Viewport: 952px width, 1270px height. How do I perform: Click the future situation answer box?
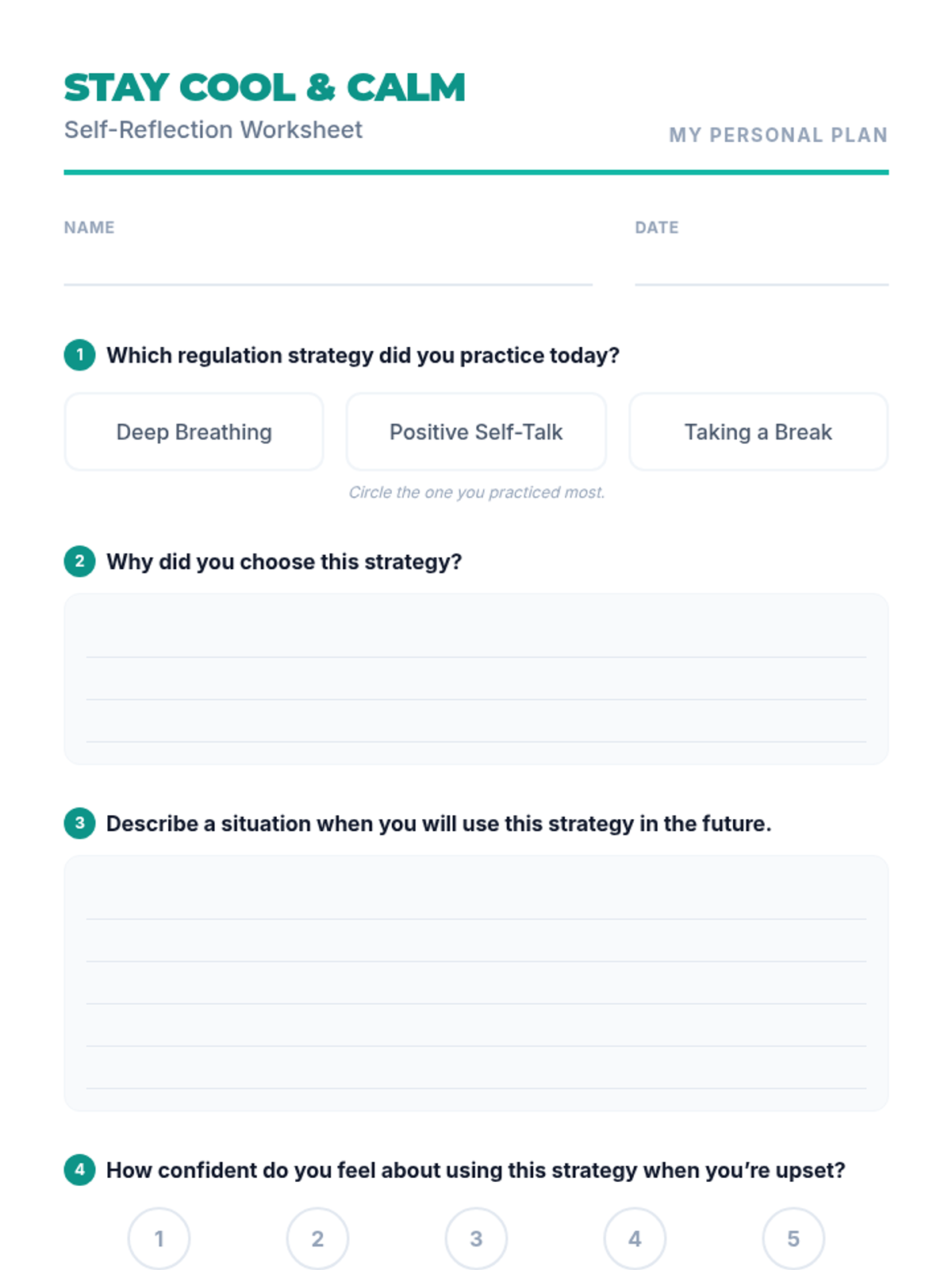(476, 983)
